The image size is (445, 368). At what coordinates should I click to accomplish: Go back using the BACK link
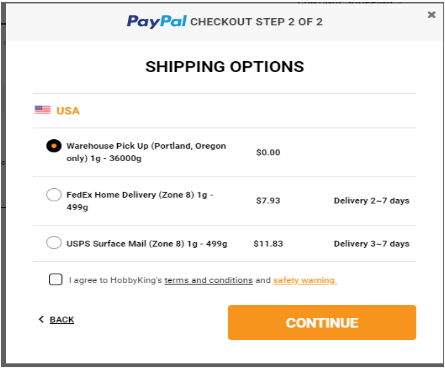pos(62,320)
